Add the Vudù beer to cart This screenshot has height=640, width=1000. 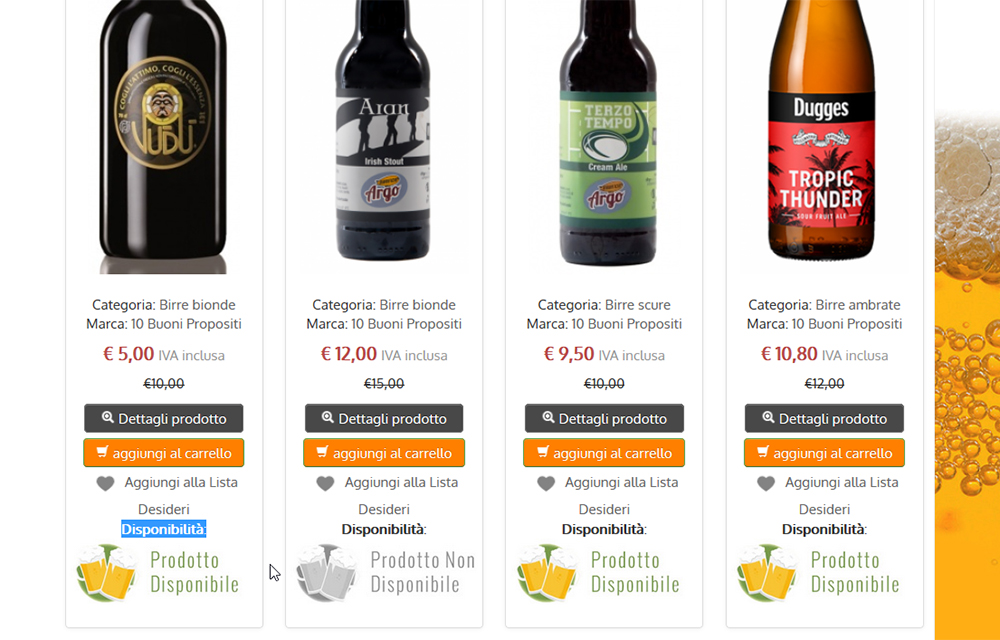point(164,453)
